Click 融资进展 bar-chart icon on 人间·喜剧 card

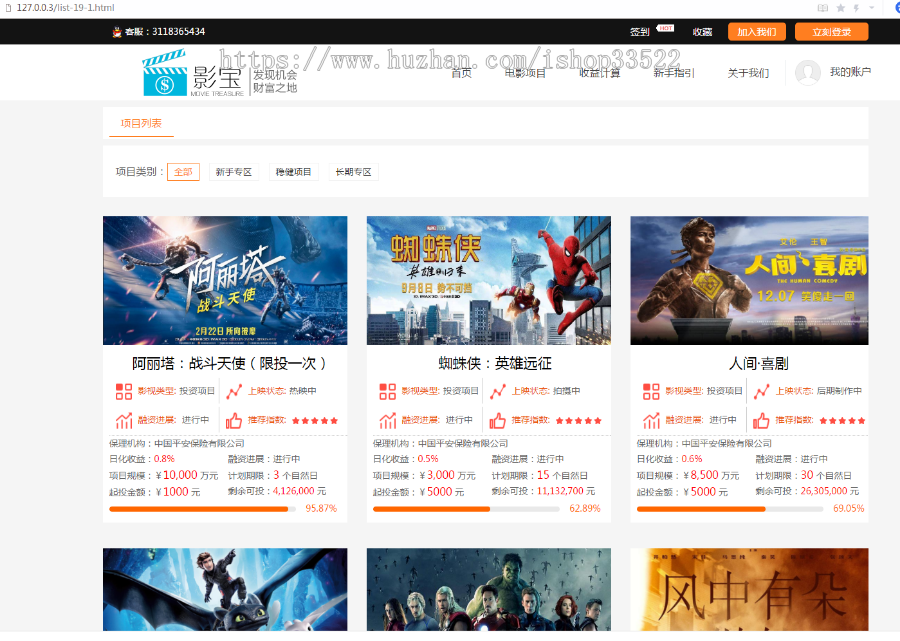coord(651,420)
